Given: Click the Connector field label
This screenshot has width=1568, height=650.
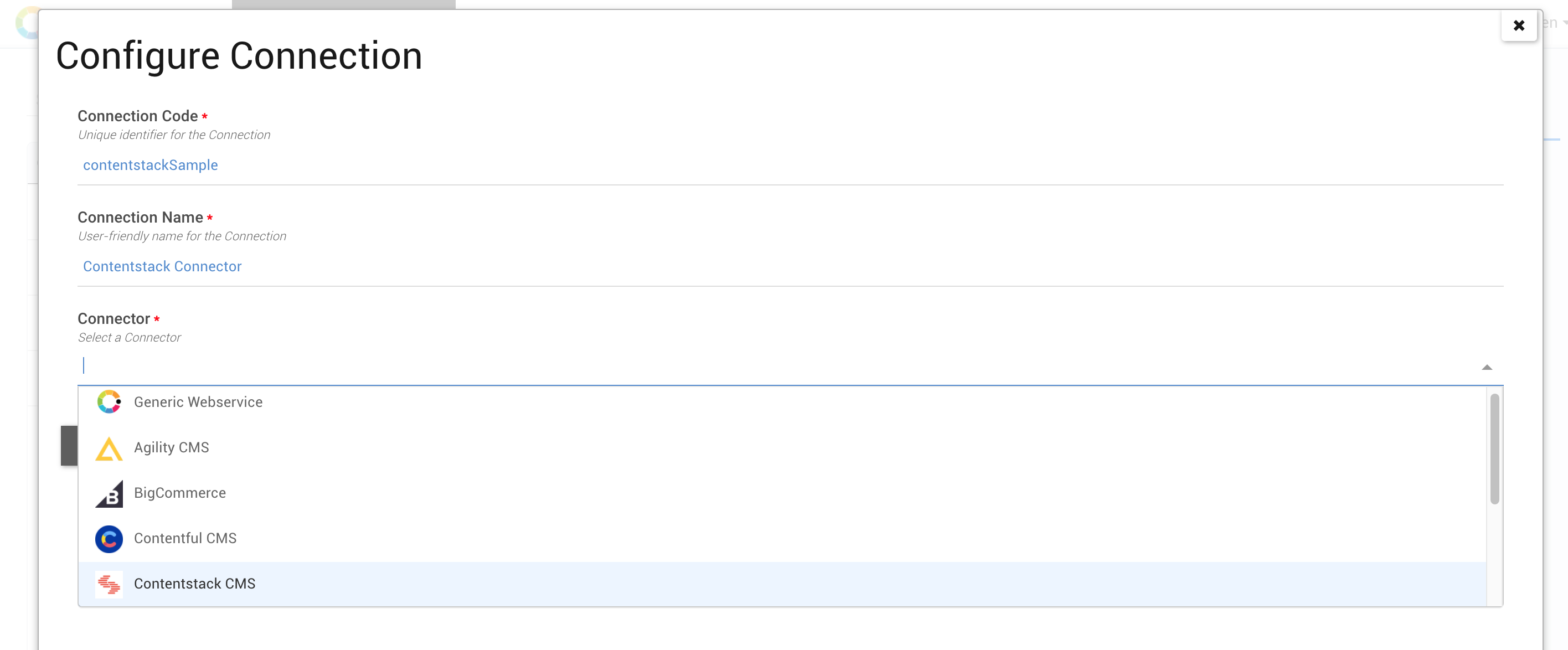Looking at the screenshot, I should [x=113, y=318].
